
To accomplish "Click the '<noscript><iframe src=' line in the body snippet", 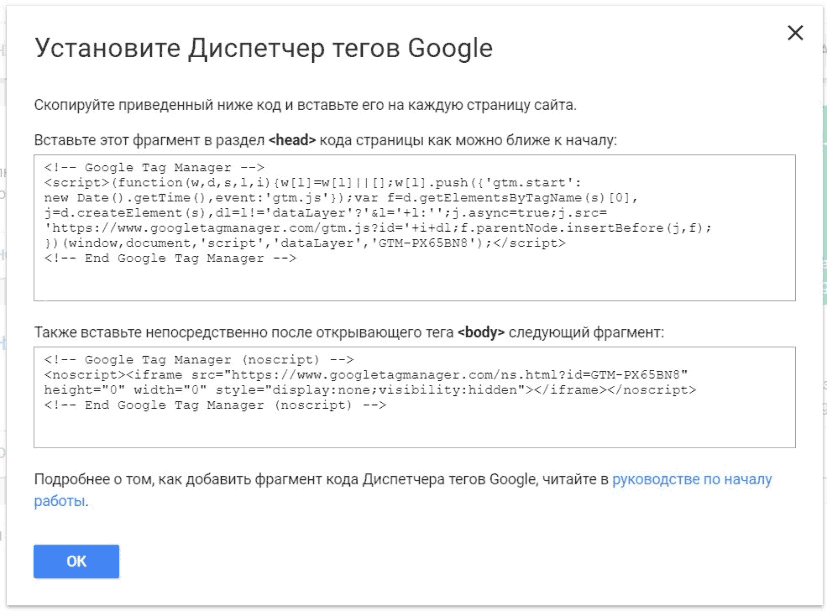I will pyautogui.click(x=366, y=375).
